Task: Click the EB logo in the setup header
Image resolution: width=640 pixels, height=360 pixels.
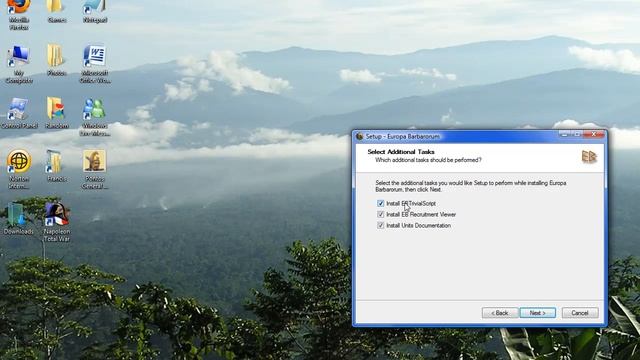Action: (x=589, y=157)
